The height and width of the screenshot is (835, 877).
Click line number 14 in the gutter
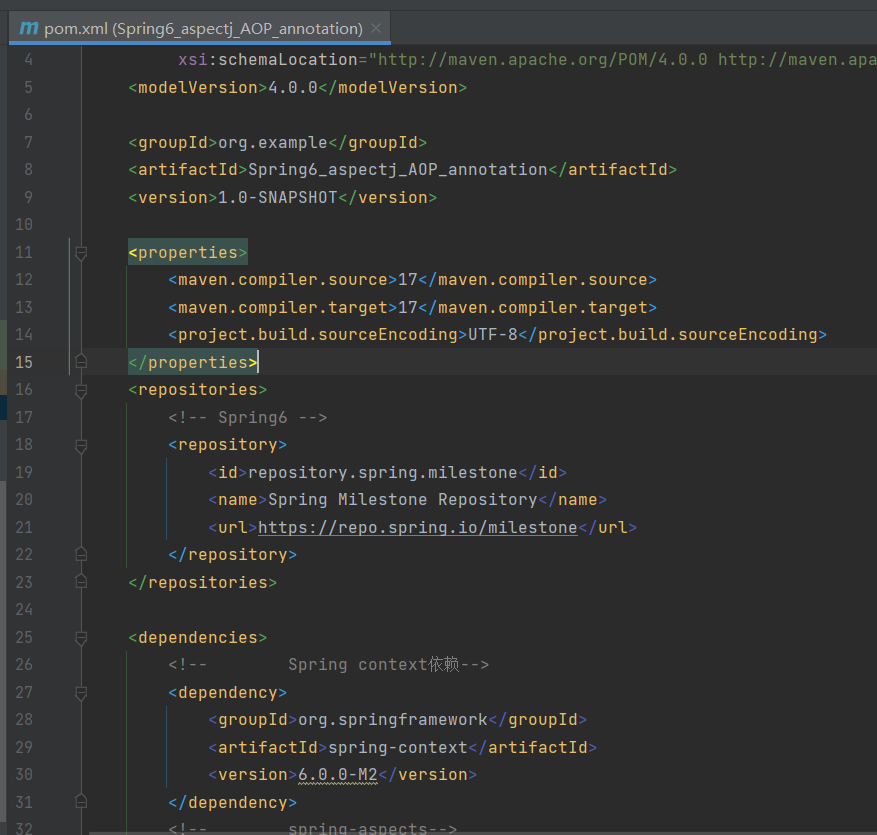pyautogui.click(x=24, y=334)
